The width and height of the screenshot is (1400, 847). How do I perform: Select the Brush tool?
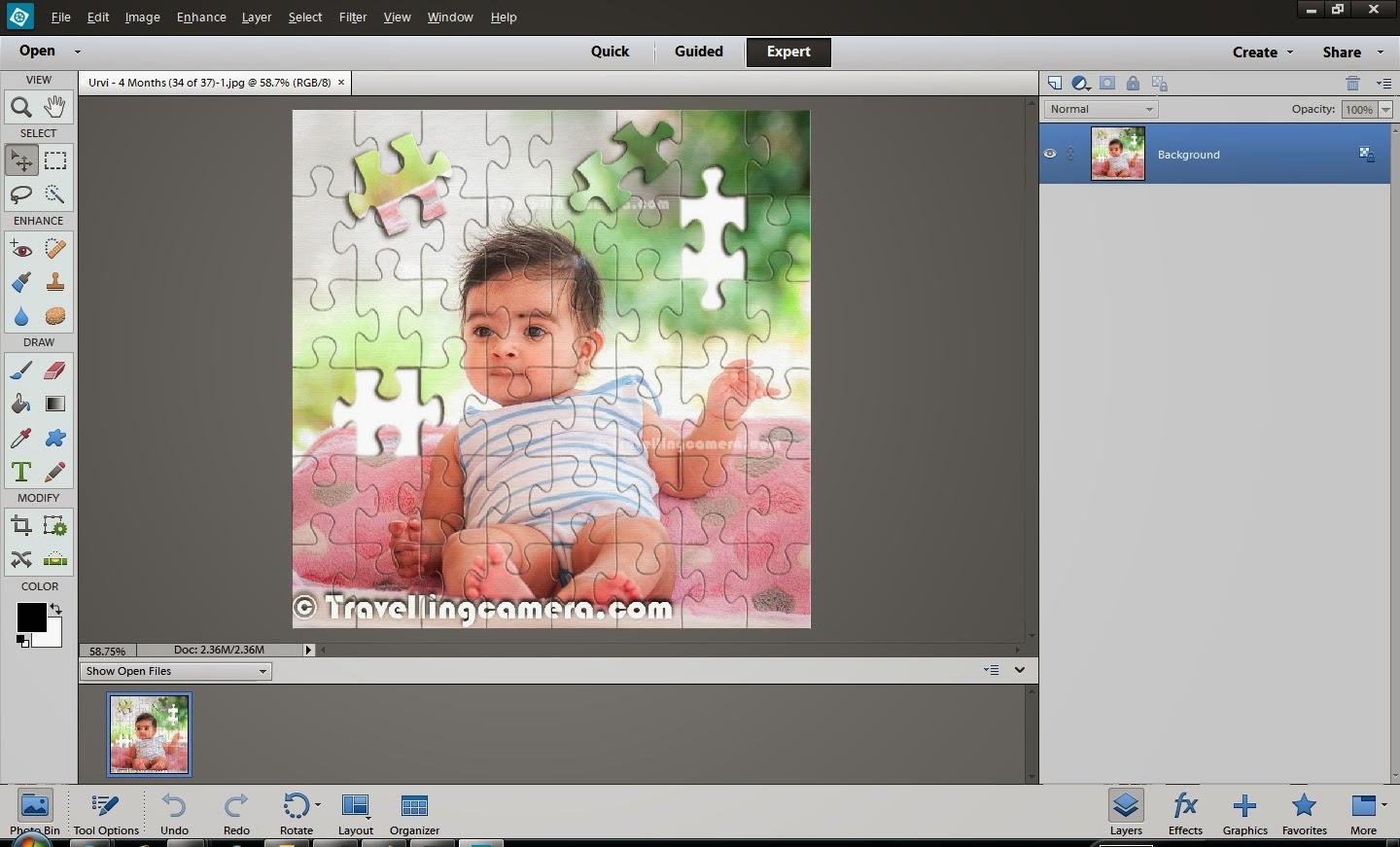point(20,371)
